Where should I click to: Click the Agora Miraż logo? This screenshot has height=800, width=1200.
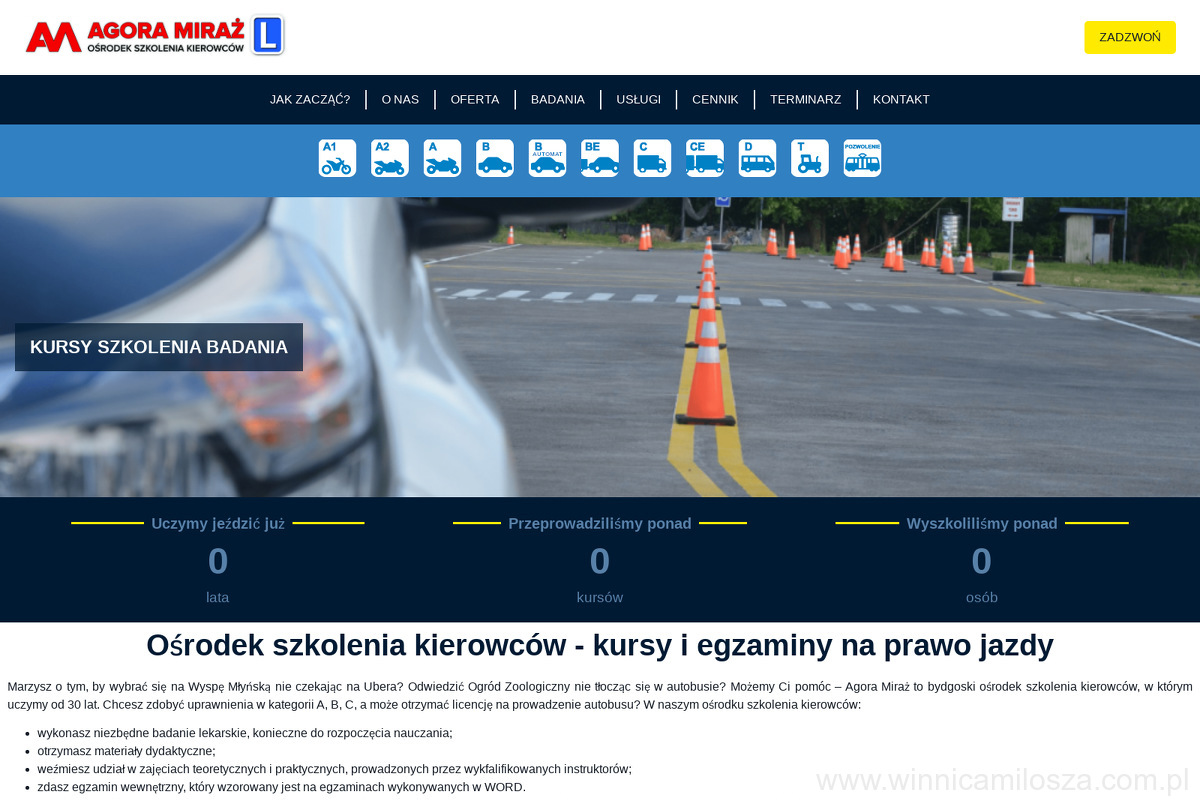pyautogui.click(x=155, y=36)
